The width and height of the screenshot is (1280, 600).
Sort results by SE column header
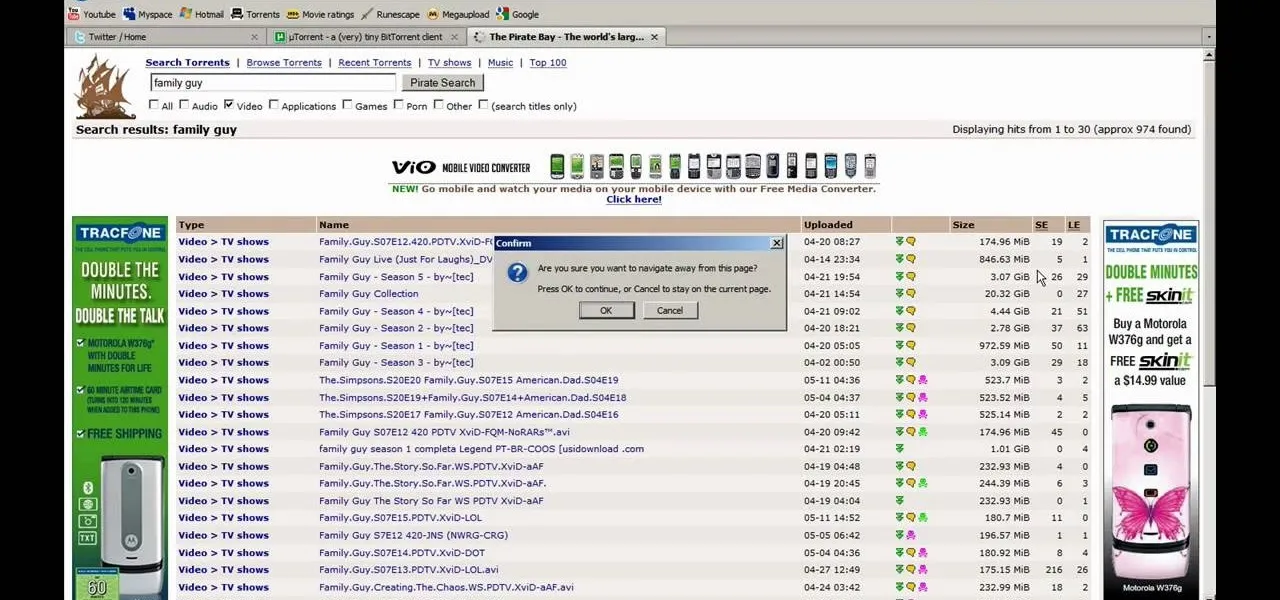(x=1041, y=225)
